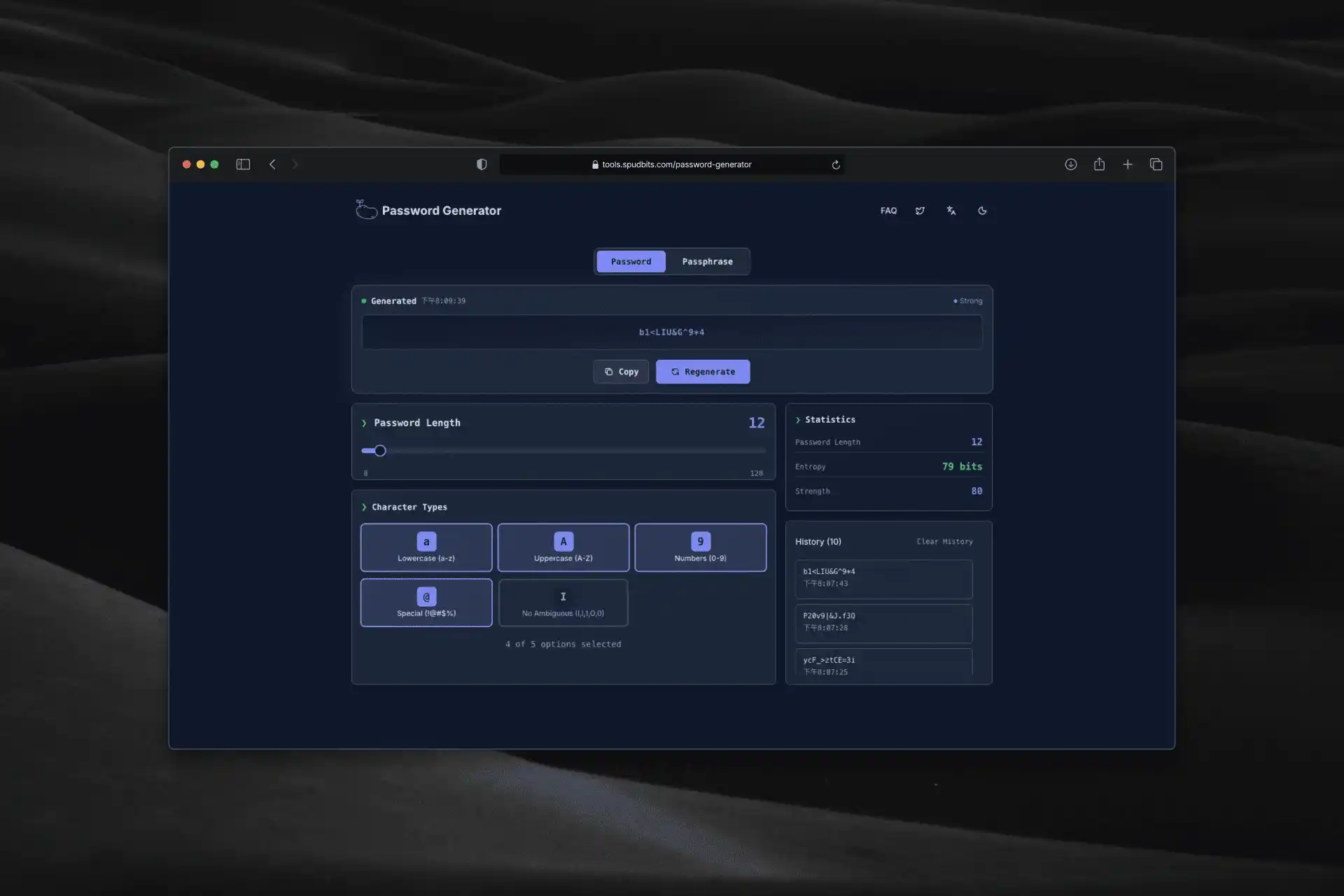Open the tab overview icon
1344x896 pixels.
(1156, 164)
